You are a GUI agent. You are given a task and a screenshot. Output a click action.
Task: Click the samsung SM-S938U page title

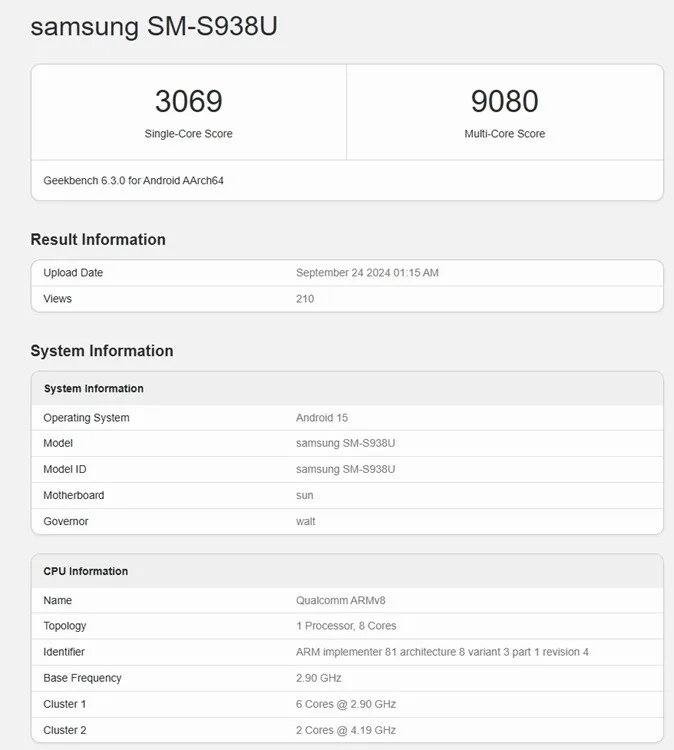pos(154,27)
